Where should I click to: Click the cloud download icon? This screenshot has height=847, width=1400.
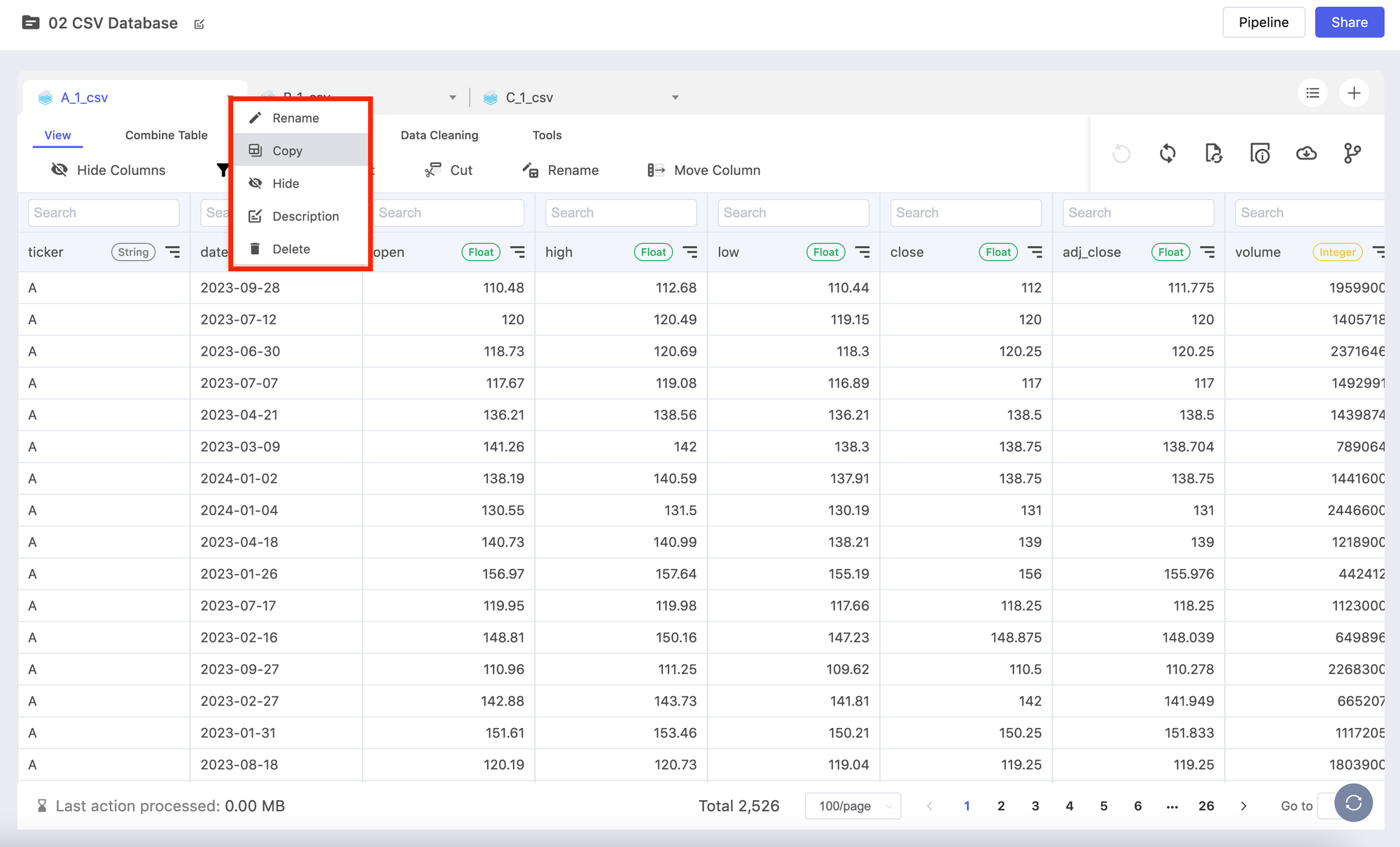pos(1306,153)
